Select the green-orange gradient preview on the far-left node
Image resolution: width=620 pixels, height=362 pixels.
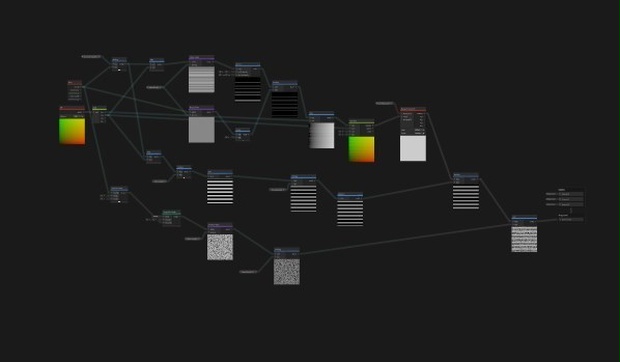72,131
